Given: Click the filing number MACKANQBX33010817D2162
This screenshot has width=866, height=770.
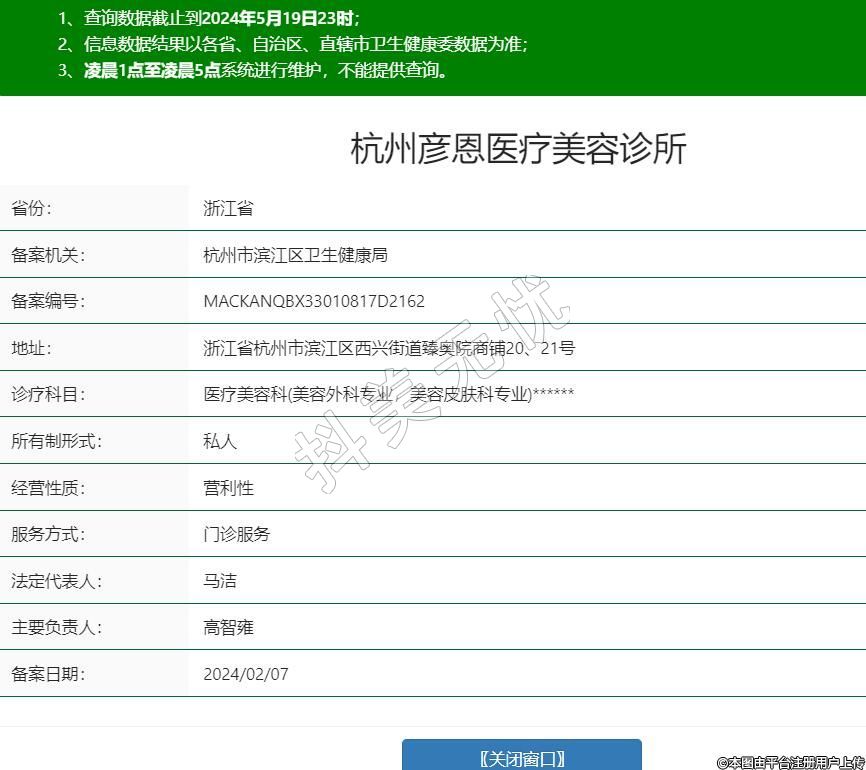Looking at the screenshot, I should coord(314,301).
